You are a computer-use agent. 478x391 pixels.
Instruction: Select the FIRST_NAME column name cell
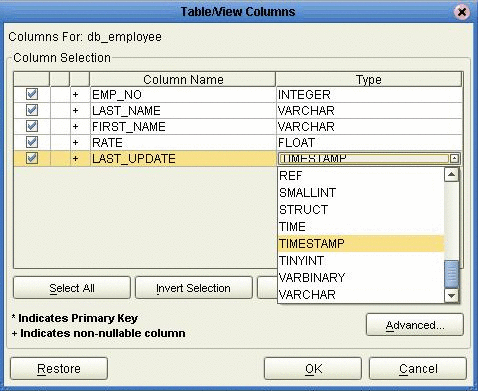(x=183, y=127)
